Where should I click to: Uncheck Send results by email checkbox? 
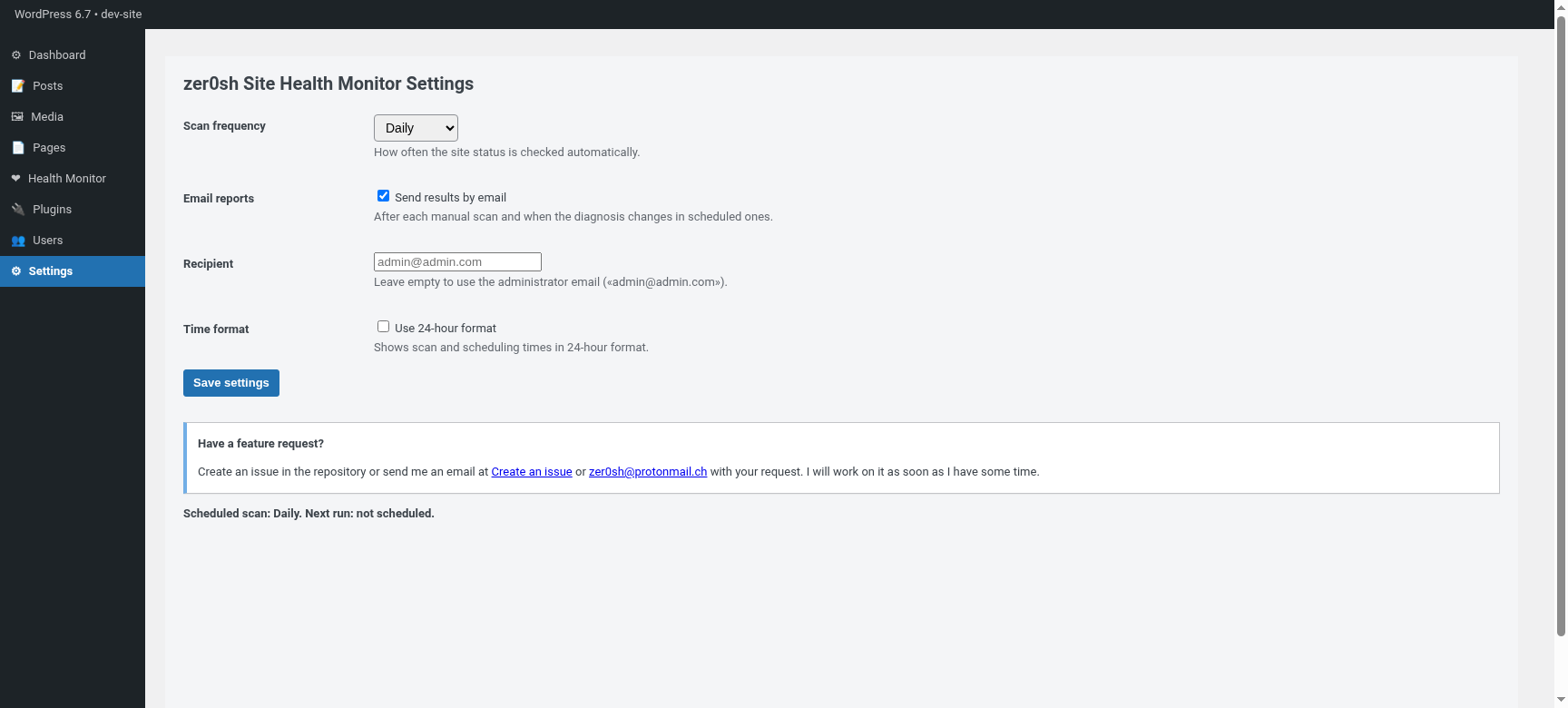(383, 196)
